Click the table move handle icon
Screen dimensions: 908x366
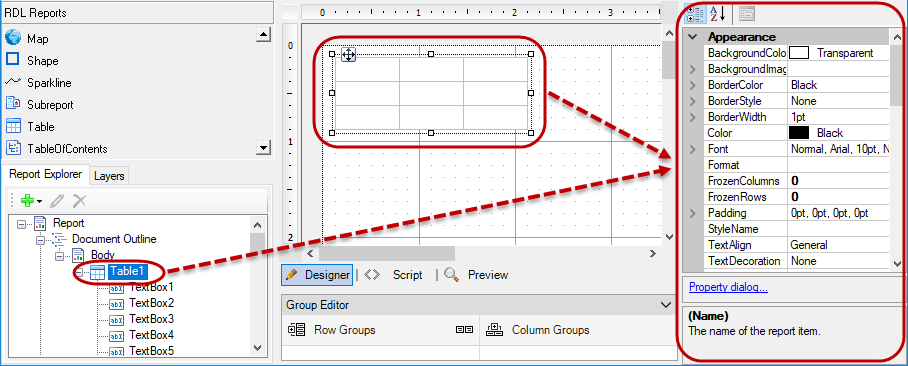point(348,55)
